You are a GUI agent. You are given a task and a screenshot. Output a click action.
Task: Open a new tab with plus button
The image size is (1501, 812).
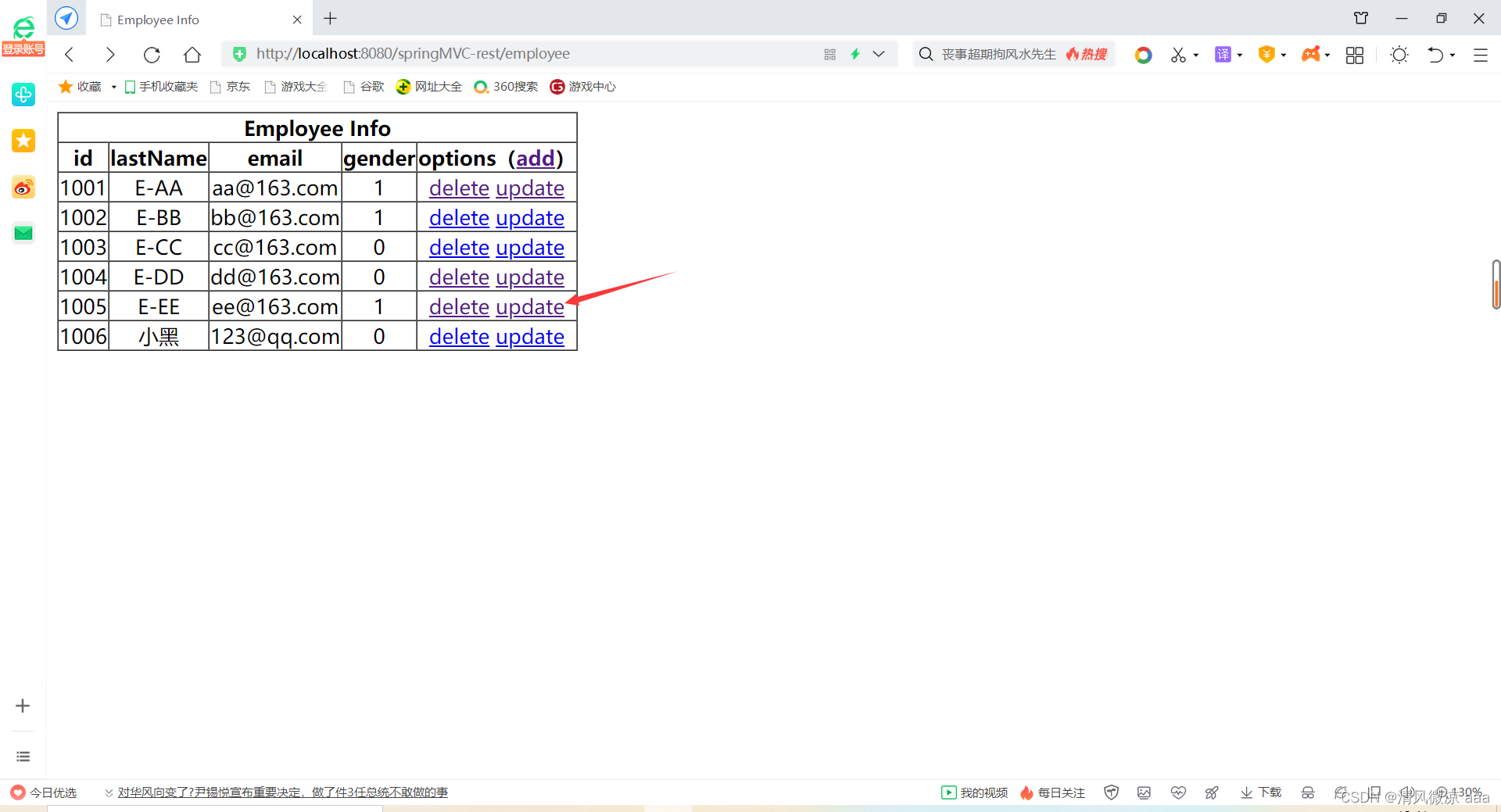tap(331, 18)
